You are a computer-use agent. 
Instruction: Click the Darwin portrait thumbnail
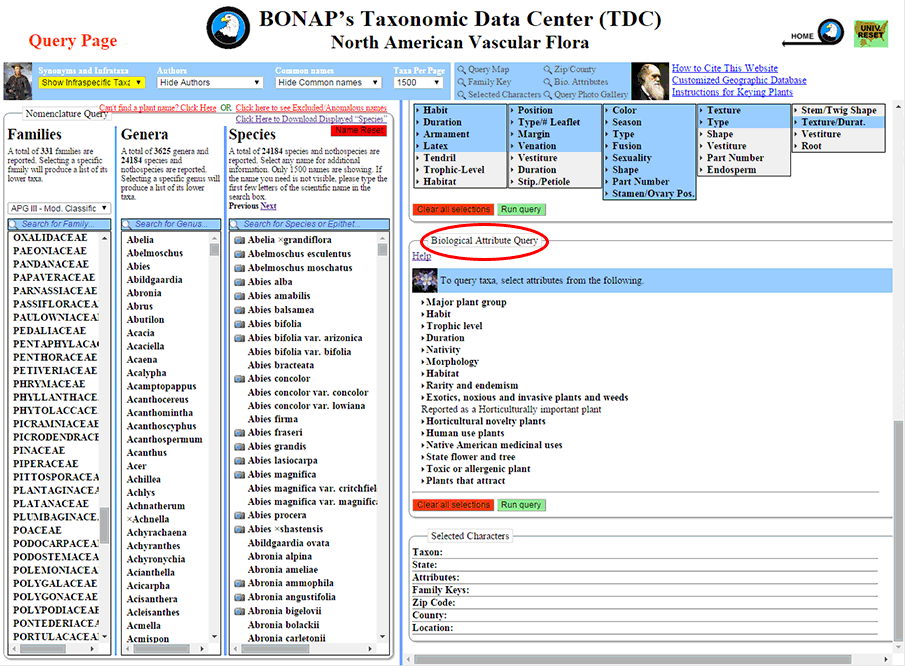650,81
